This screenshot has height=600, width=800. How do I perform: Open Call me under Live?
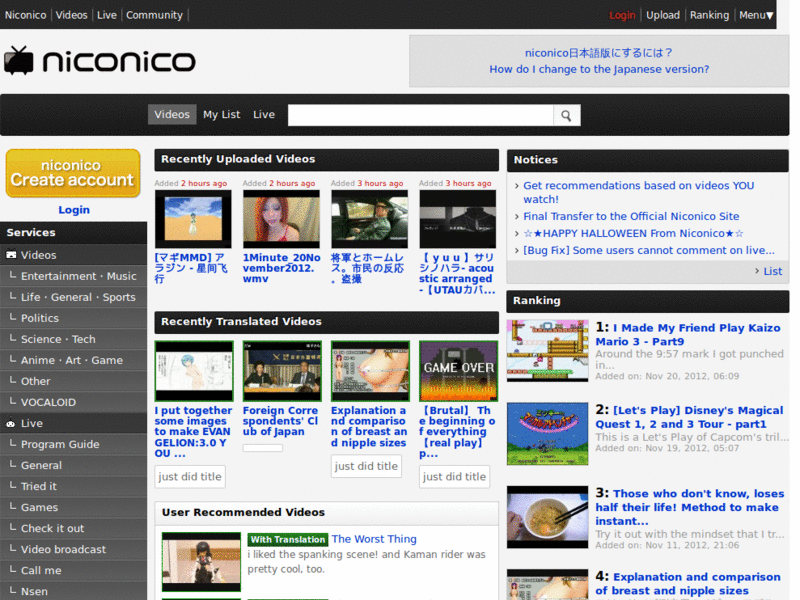(x=73, y=570)
